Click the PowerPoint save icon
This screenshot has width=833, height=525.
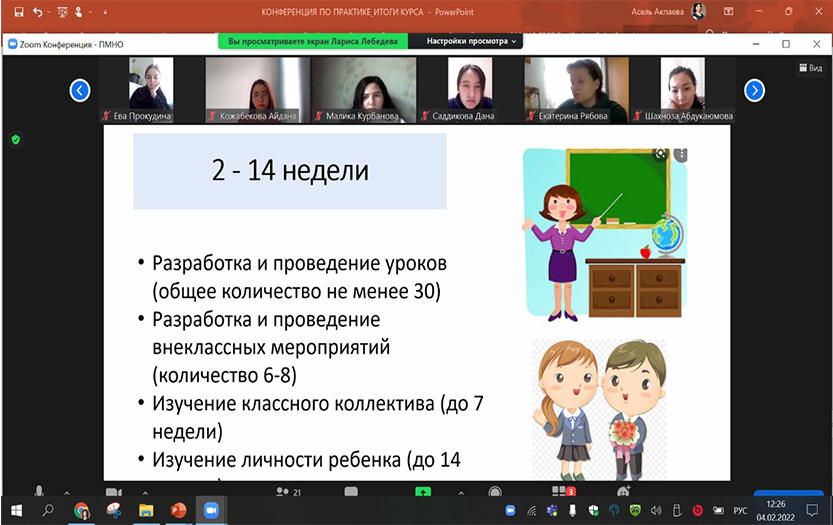[x=13, y=11]
